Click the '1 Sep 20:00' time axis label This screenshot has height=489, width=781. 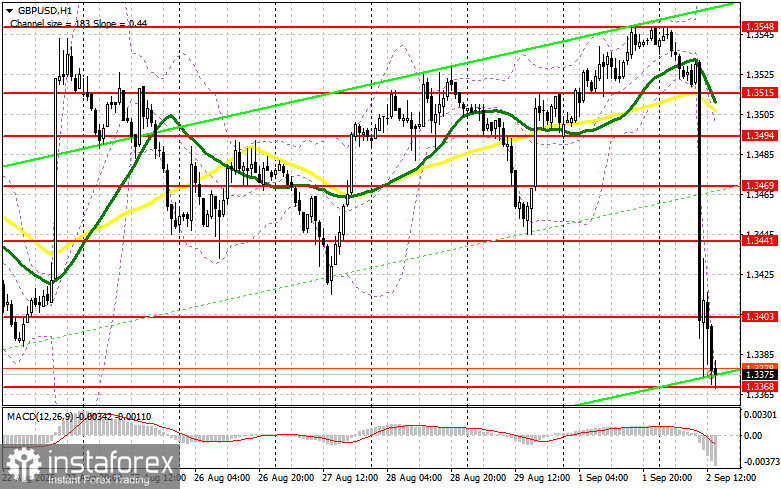[667, 478]
